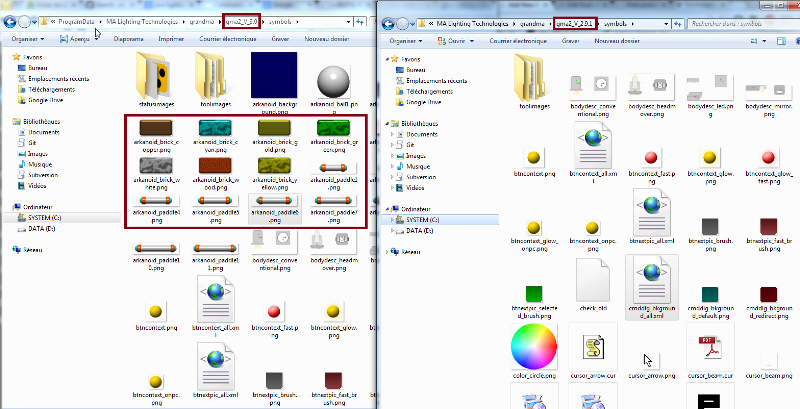
Task: Go to ProgramData breadcrumb segment
Action: click(76, 22)
